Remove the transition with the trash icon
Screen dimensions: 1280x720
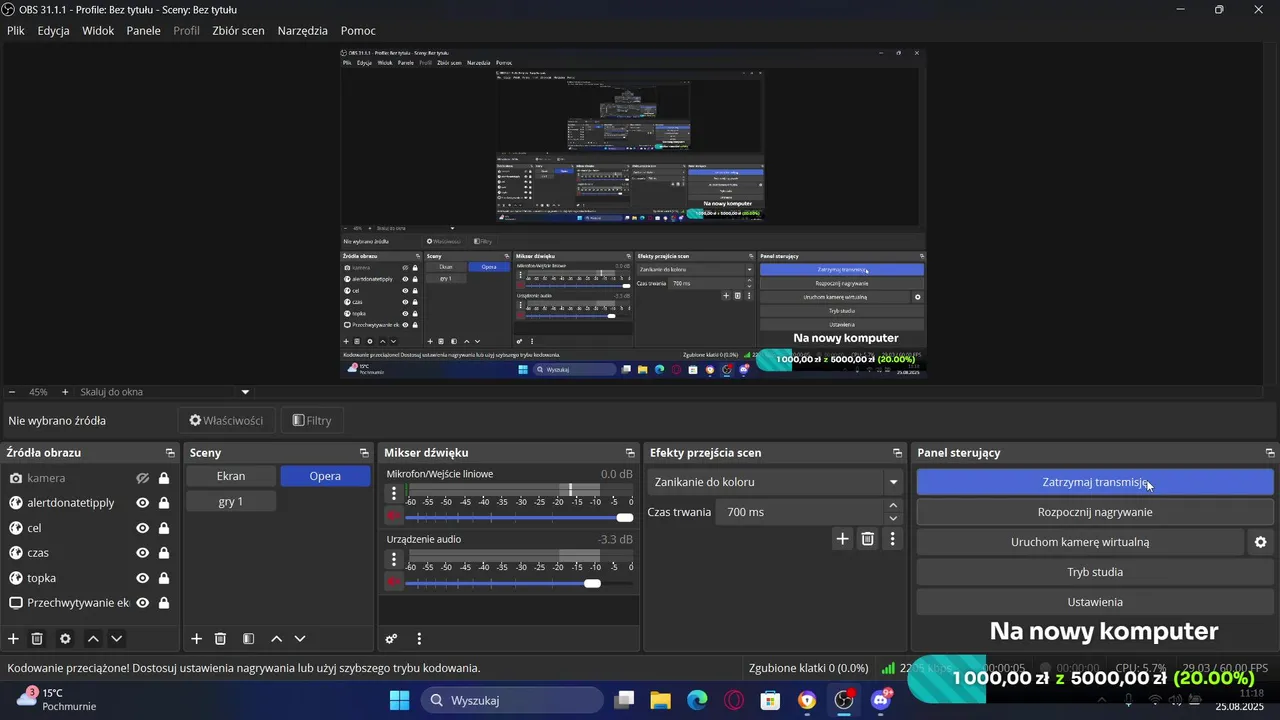(867, 539)
